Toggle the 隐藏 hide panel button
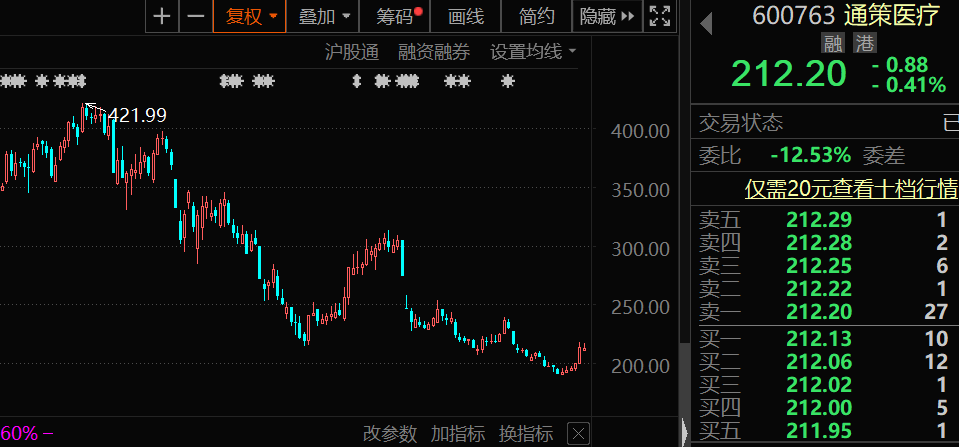The image size is (959, 447). 607,16
